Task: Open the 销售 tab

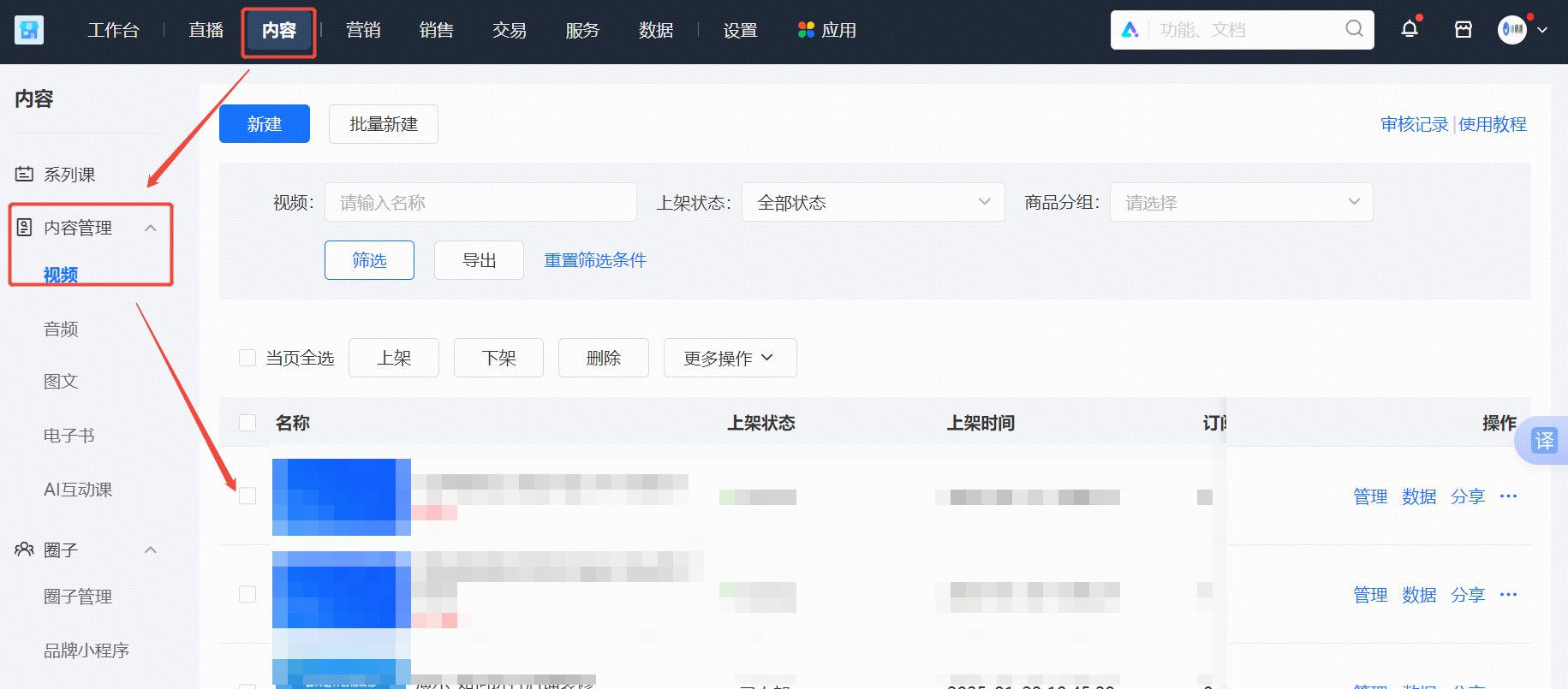Action: pos(437,30)
